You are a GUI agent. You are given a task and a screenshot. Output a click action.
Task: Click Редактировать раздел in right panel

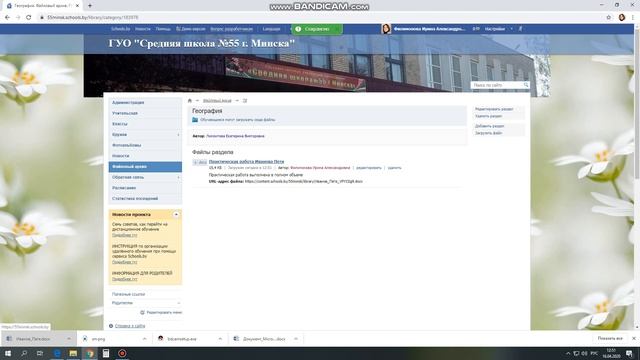tap(494, 109)
